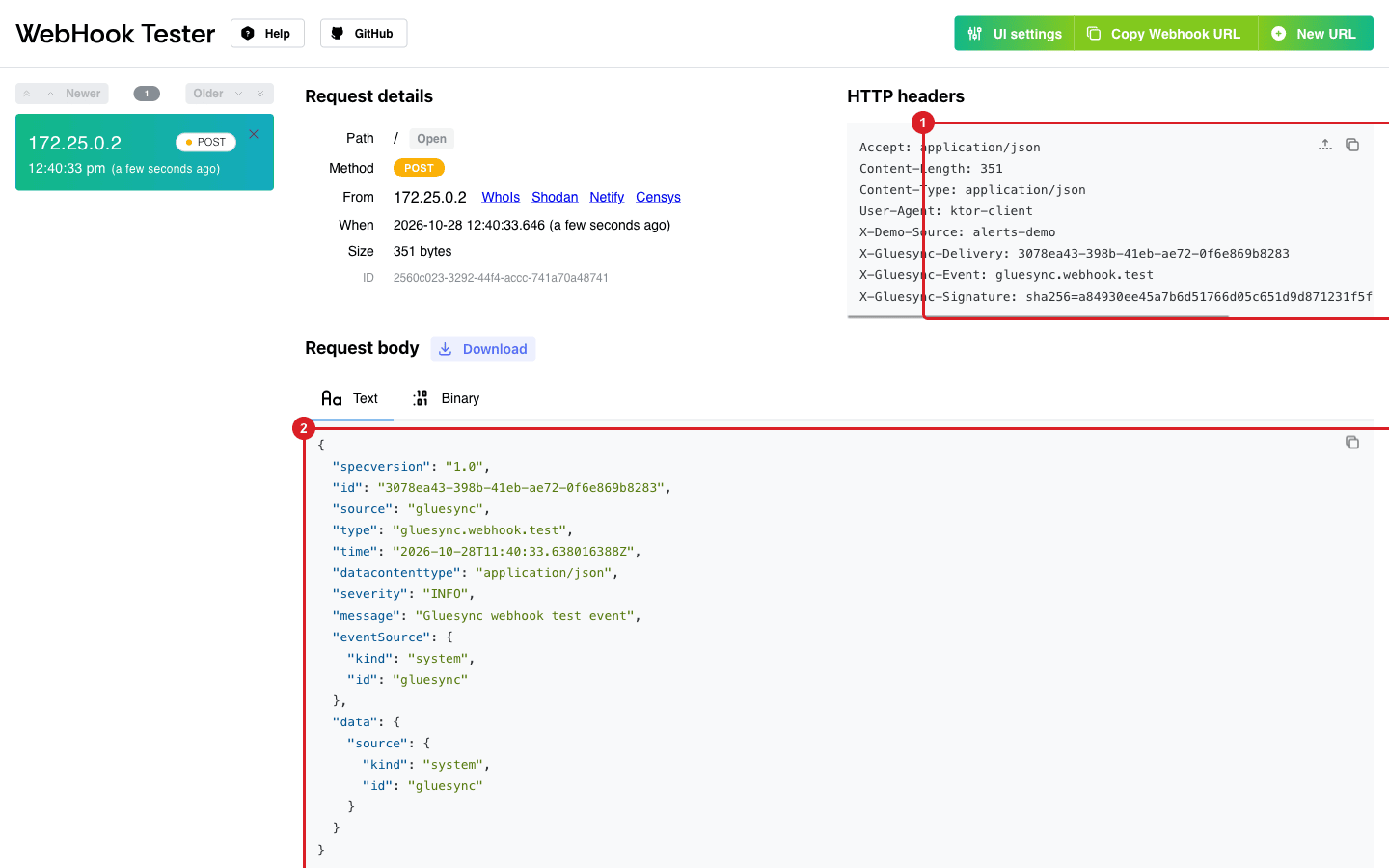Download the request body
The image size is (1389, 868).
tap(483, 349)
